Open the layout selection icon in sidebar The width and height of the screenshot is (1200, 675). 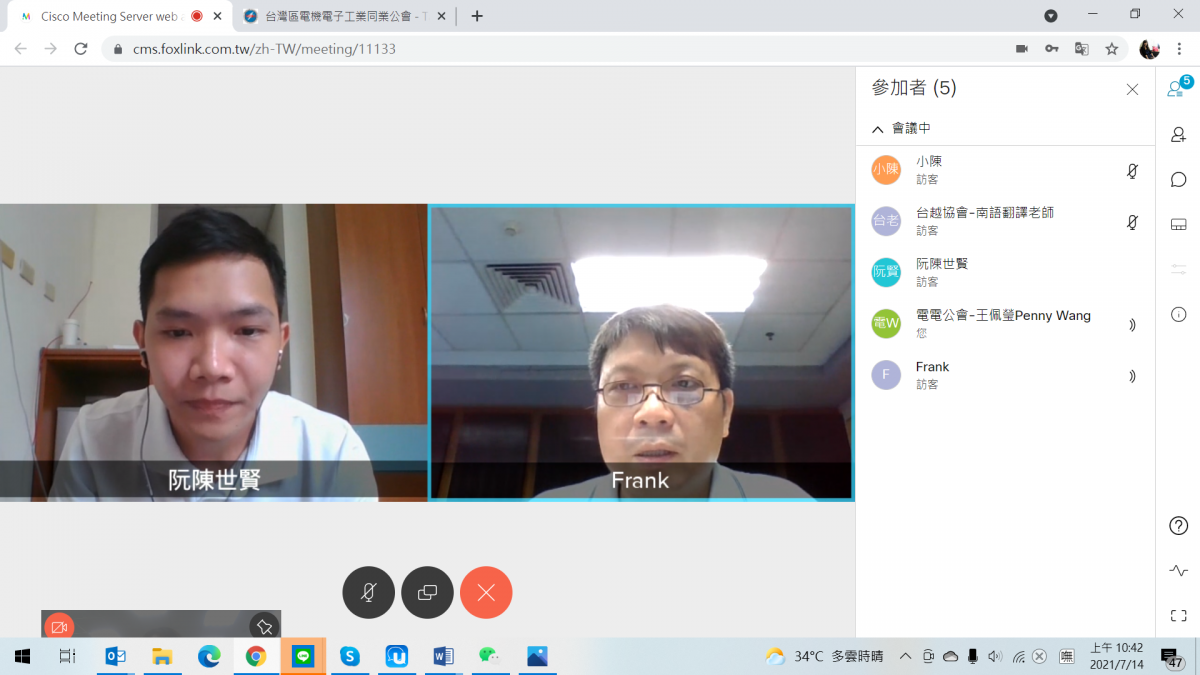[x=1178, y=224]
